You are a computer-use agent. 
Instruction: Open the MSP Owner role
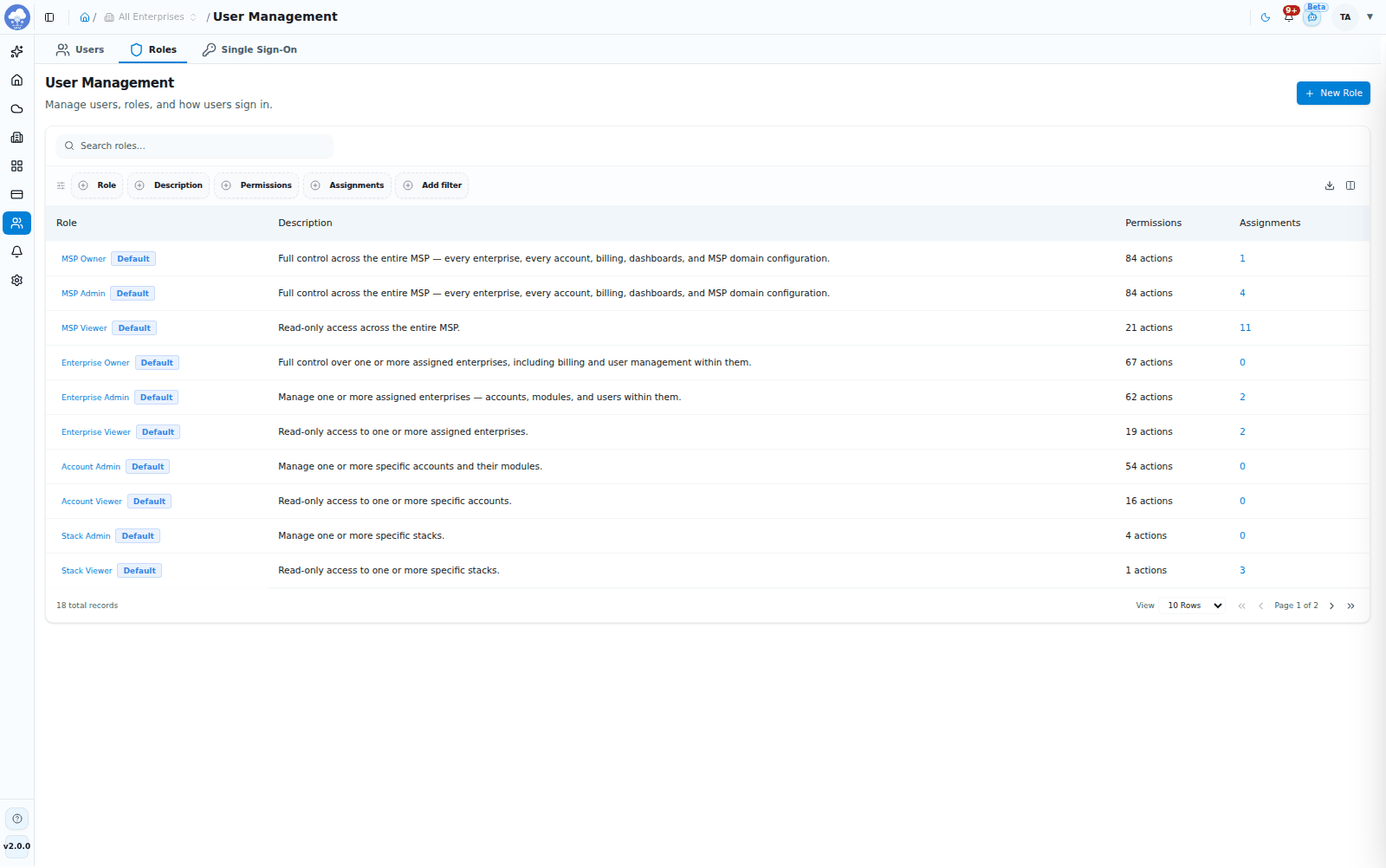tap(83, 259)
